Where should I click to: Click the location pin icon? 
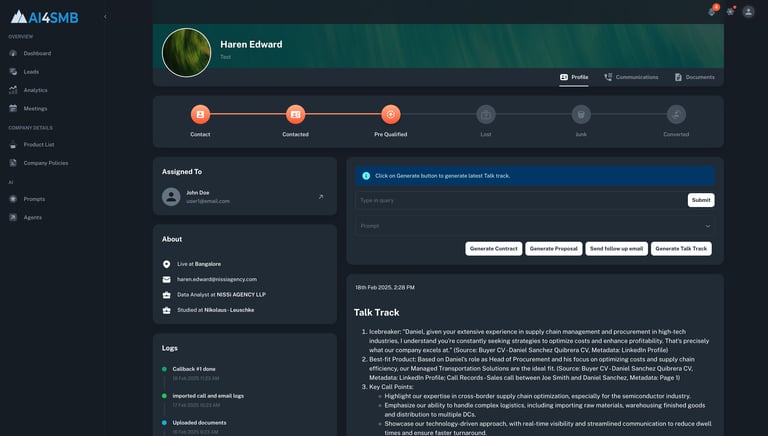167,264
